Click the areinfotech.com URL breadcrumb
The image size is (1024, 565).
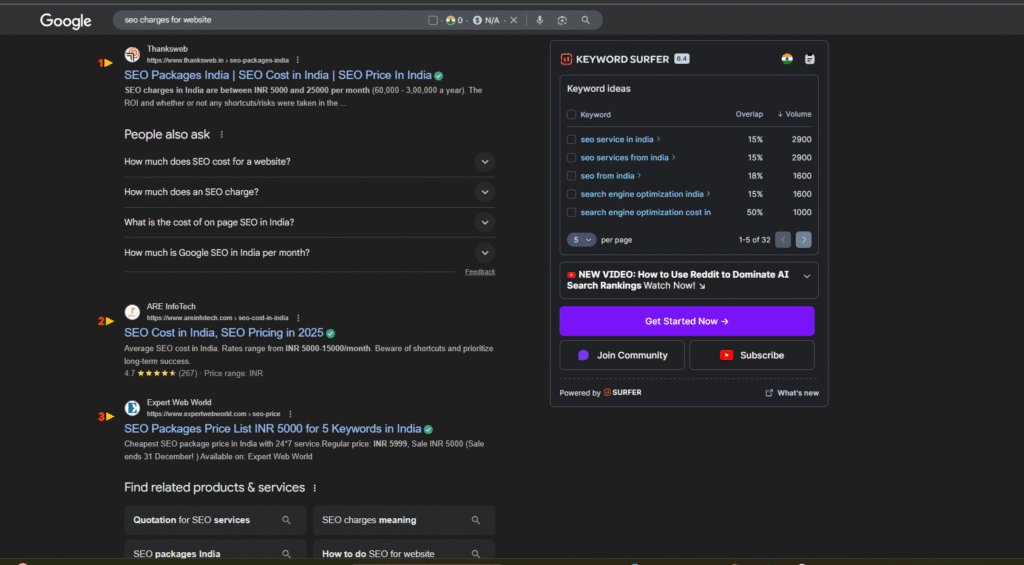point(217,318)
